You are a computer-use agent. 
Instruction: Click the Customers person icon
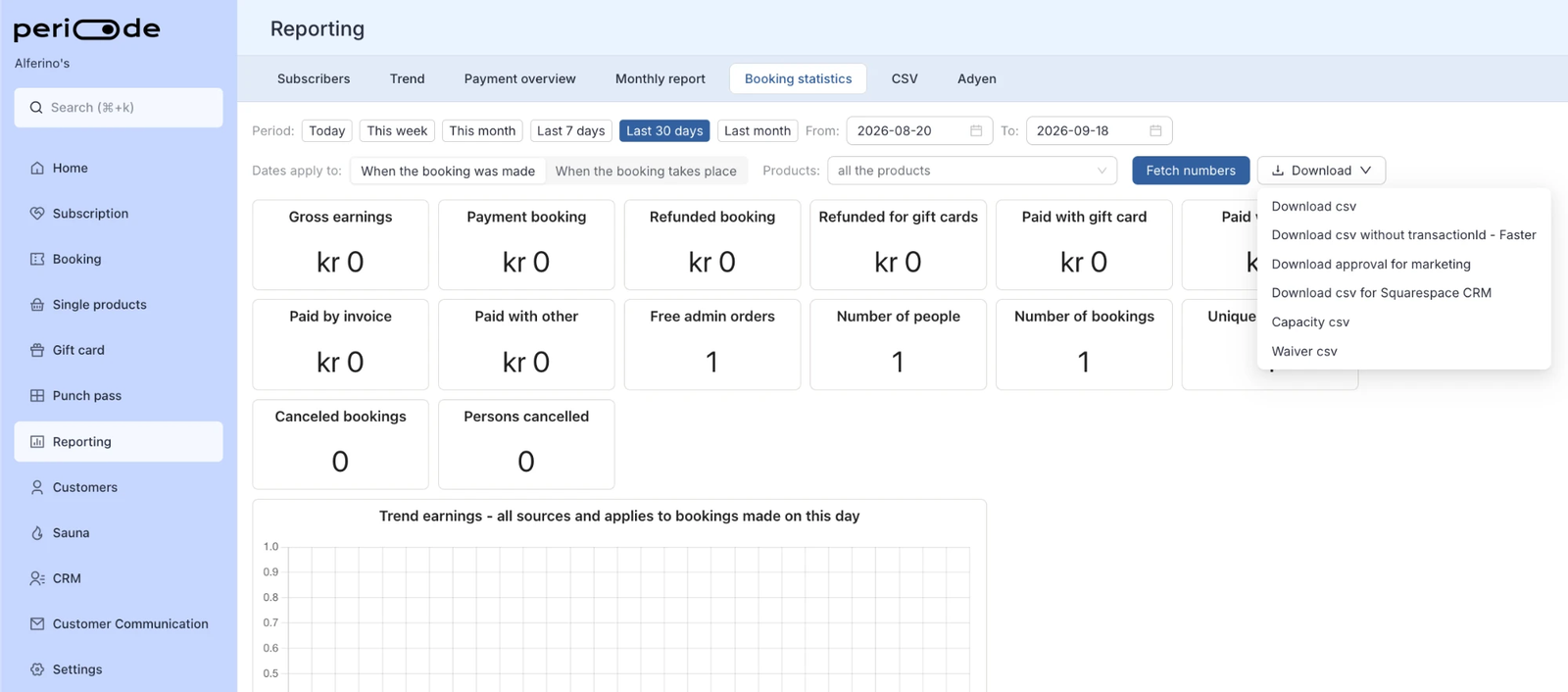pyautogui.click(x=37, y=487)
